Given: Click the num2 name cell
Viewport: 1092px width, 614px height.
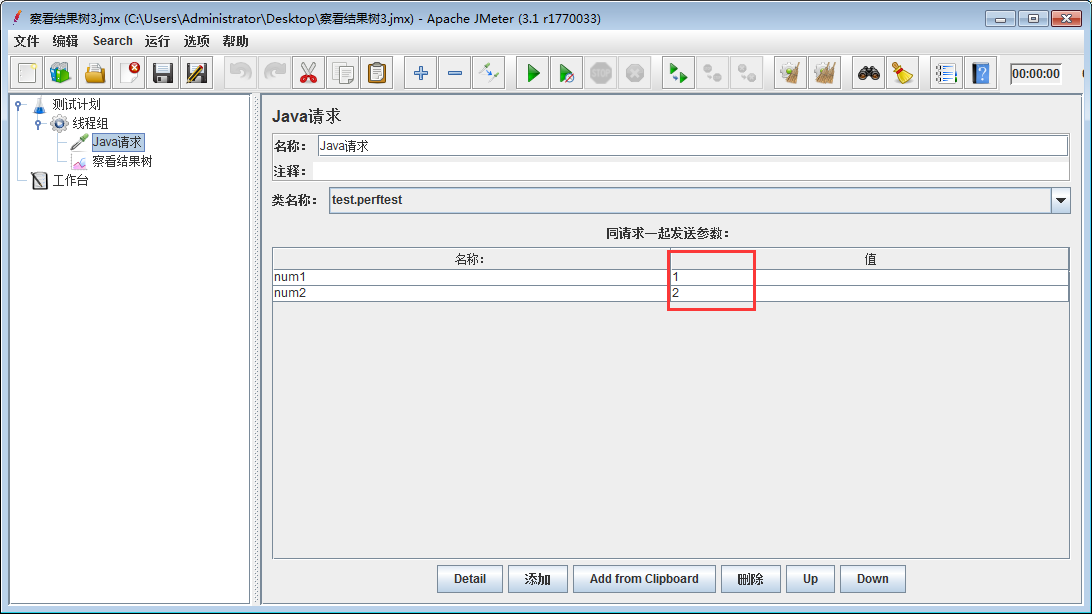Looking at the screenshot, I should point(471,293).
